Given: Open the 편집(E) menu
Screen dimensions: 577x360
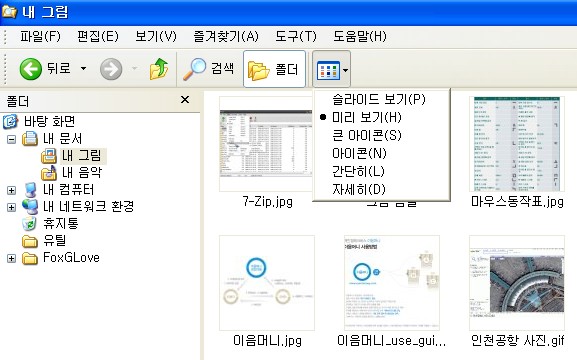Looking at the screenshot, I should [98, 36].
